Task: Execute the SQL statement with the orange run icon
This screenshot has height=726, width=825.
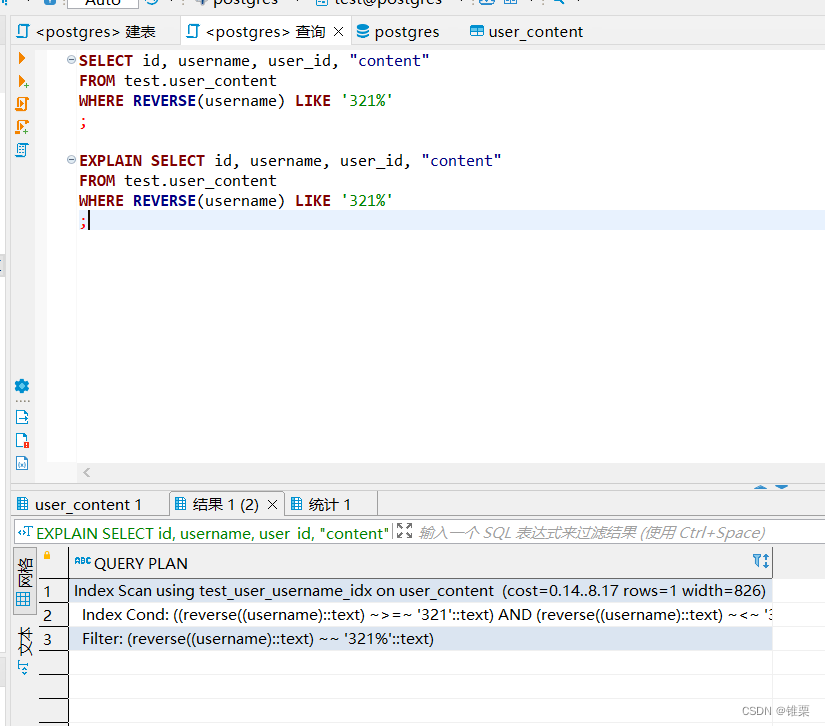Action: (22, 58)
